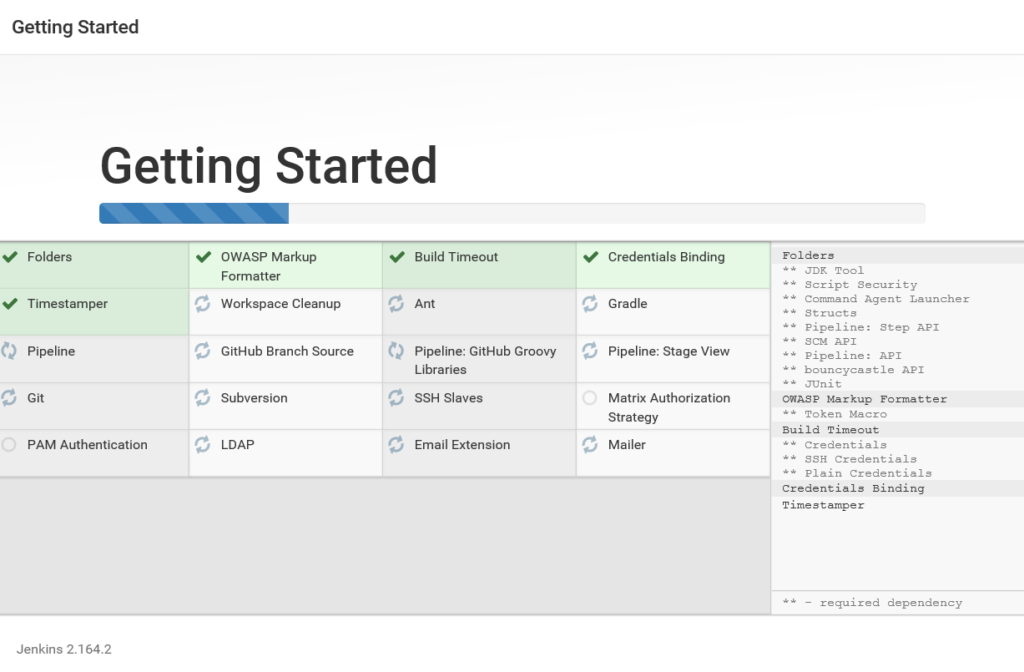The image size is (1024, 672).
Task: Click the Token Macro log entry
Action: (x=846, y=414)
